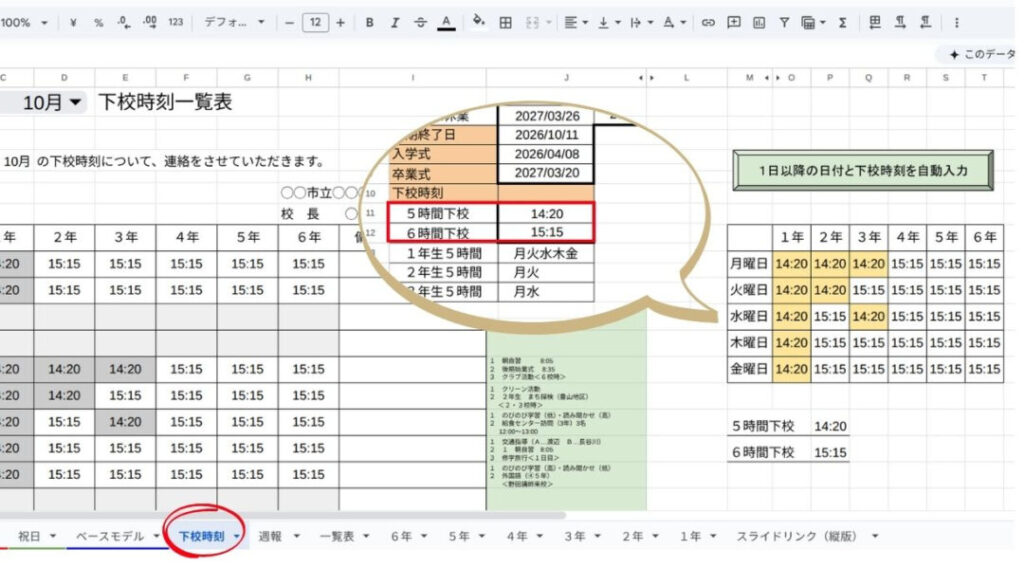Toggle bold formatting in the toolbar
Viewport: 1024px width, 567px height.
pos(369,22)
